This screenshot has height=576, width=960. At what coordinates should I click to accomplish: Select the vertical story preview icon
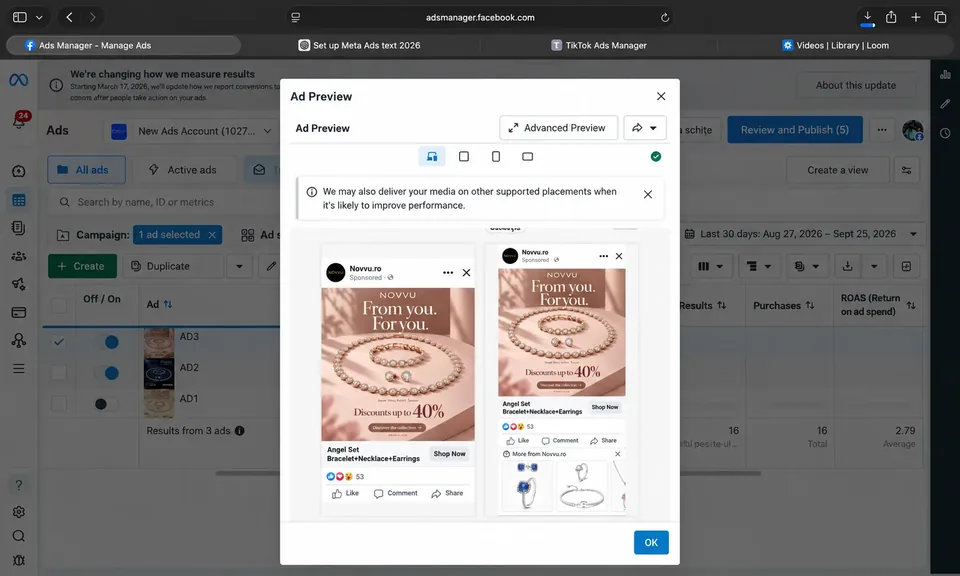[x=496, y=157]
